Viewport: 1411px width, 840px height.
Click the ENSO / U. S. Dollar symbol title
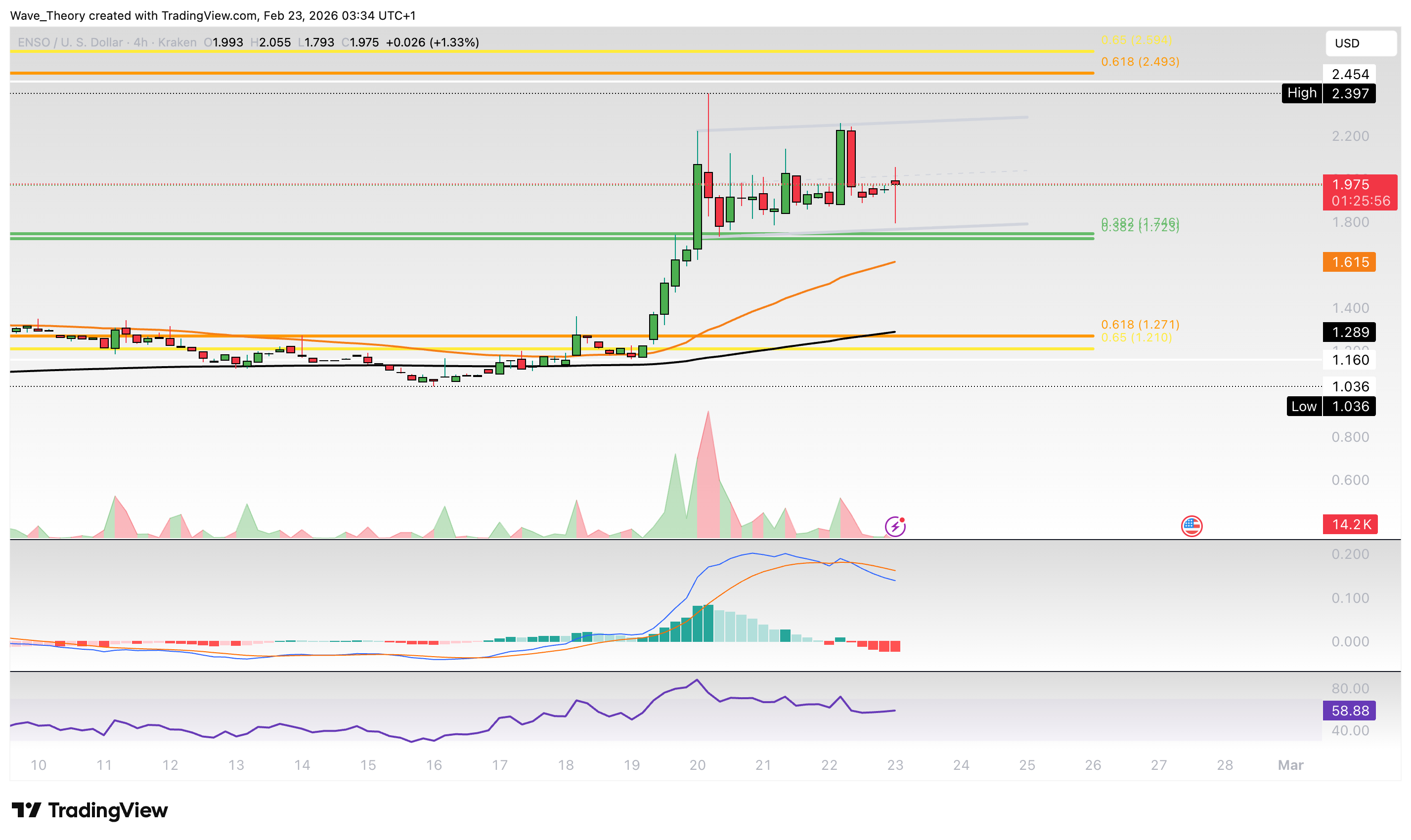pos(70,42)
